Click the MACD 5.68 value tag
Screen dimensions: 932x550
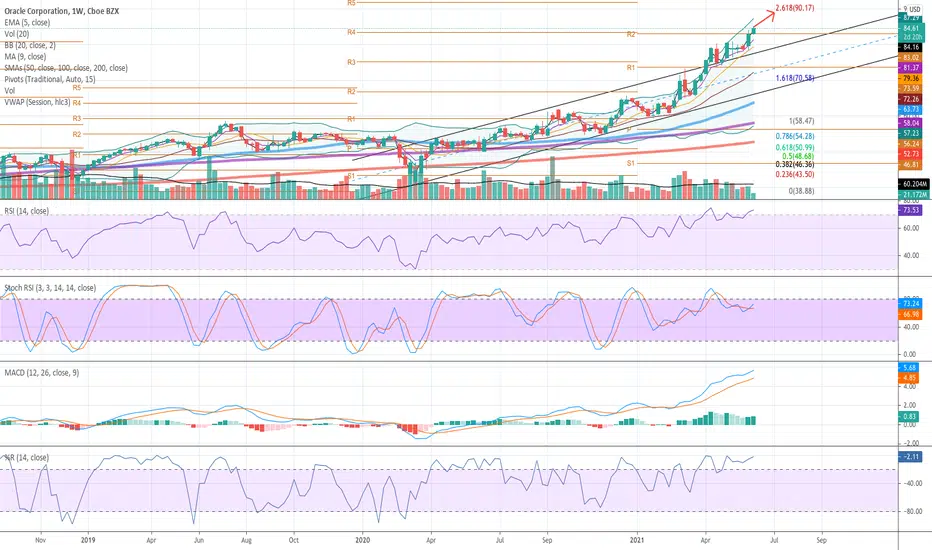[x=909, y=367]
